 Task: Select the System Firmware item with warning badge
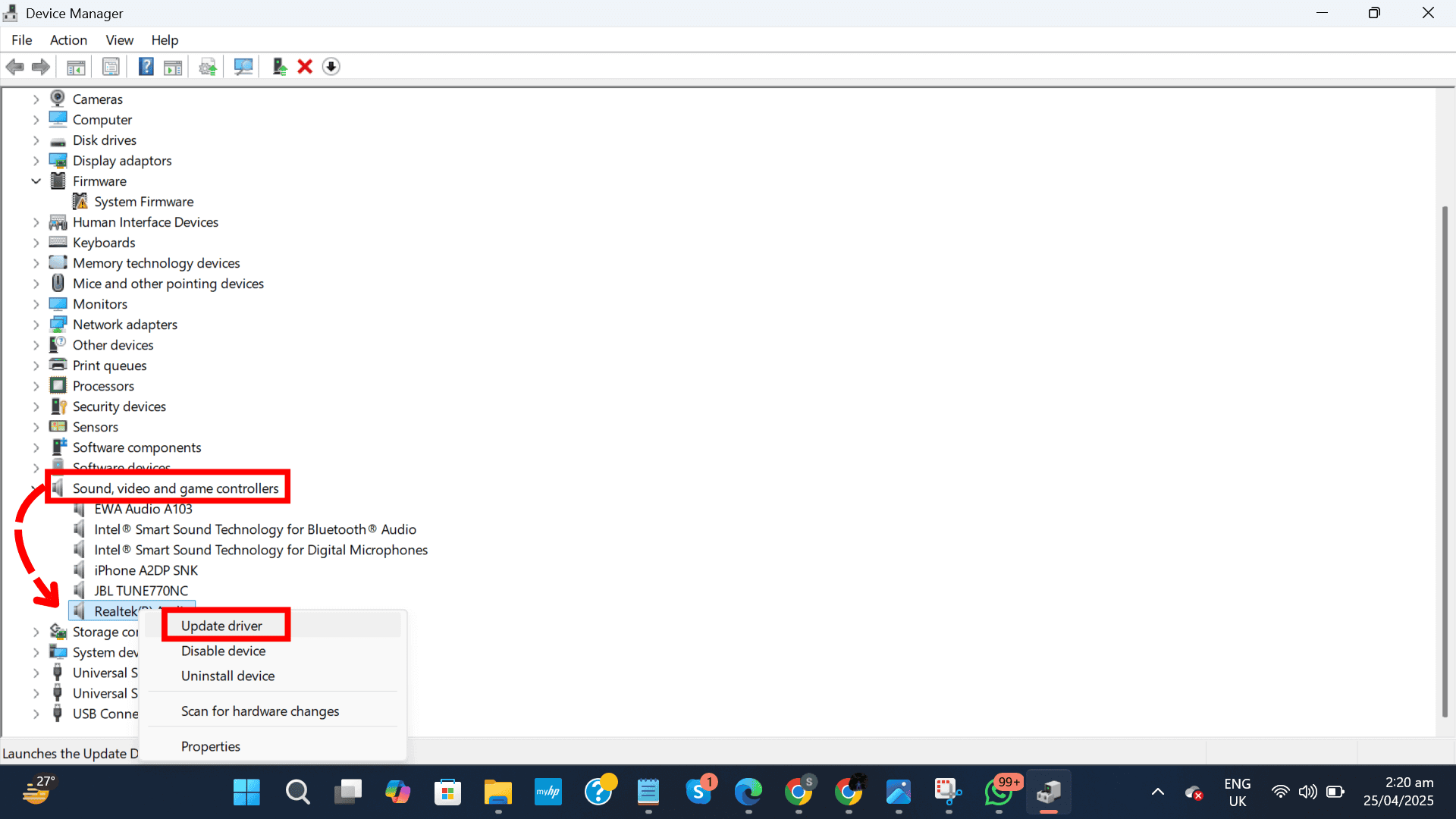tap(144, 201)
